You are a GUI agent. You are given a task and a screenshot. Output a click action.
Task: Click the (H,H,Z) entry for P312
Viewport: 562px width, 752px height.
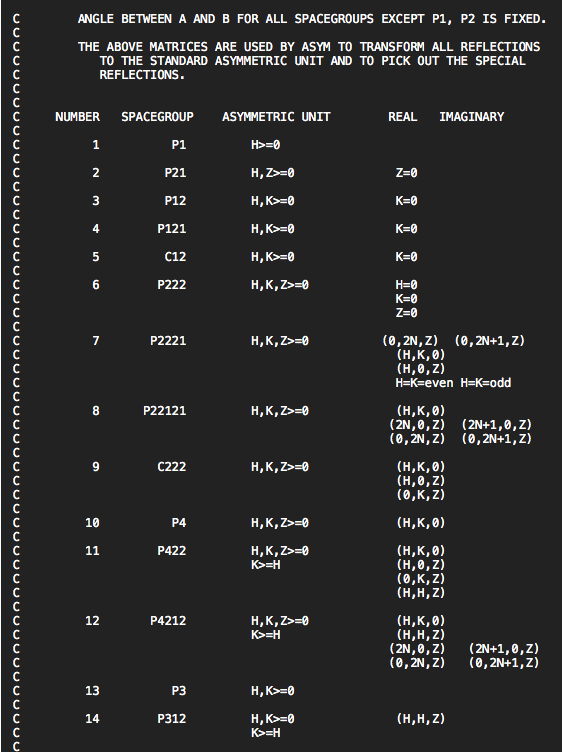pyautogui.click(x=421, y=719)
